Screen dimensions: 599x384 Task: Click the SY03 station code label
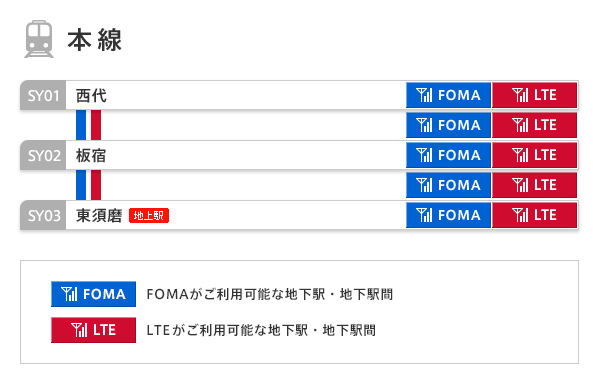[43, 215]
